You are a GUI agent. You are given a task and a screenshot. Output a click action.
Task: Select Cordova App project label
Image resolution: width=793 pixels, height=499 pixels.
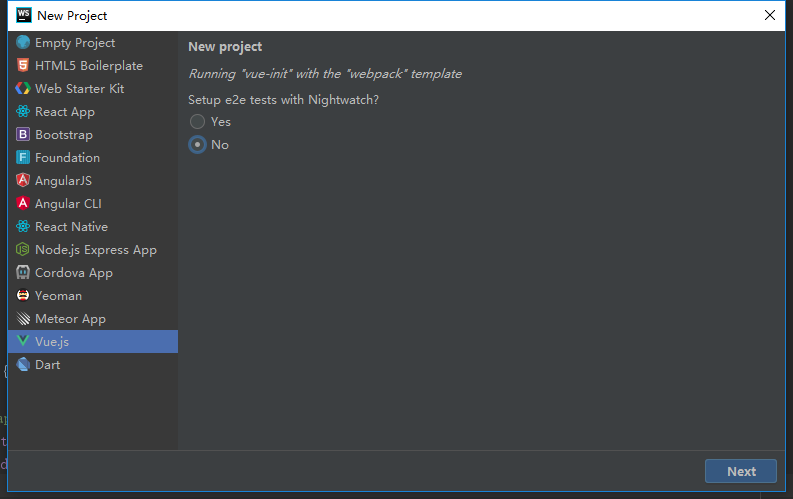coord(74,273)
